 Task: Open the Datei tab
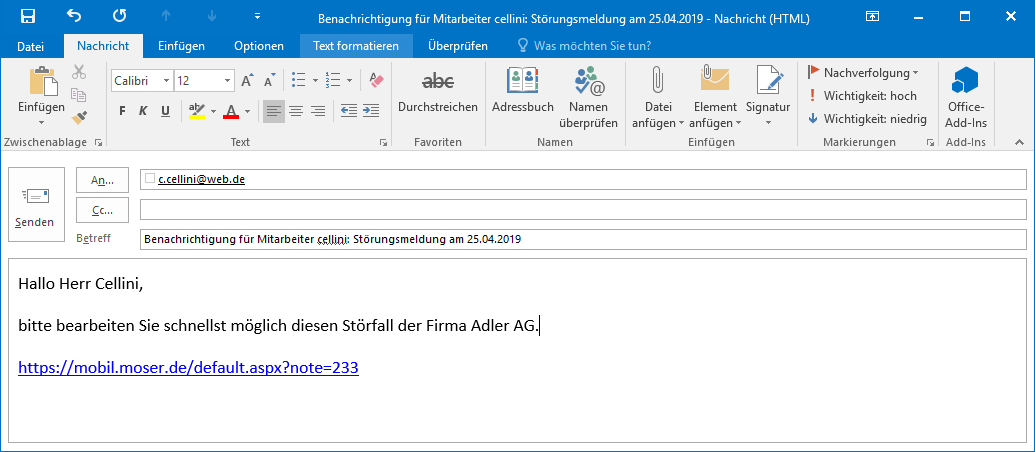(x=30, y=46)
